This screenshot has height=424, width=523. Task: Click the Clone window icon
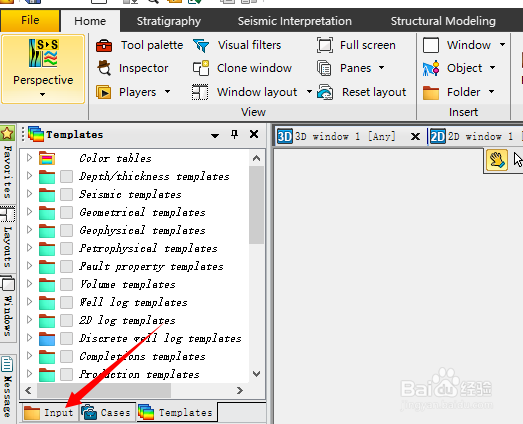(201, 68)
